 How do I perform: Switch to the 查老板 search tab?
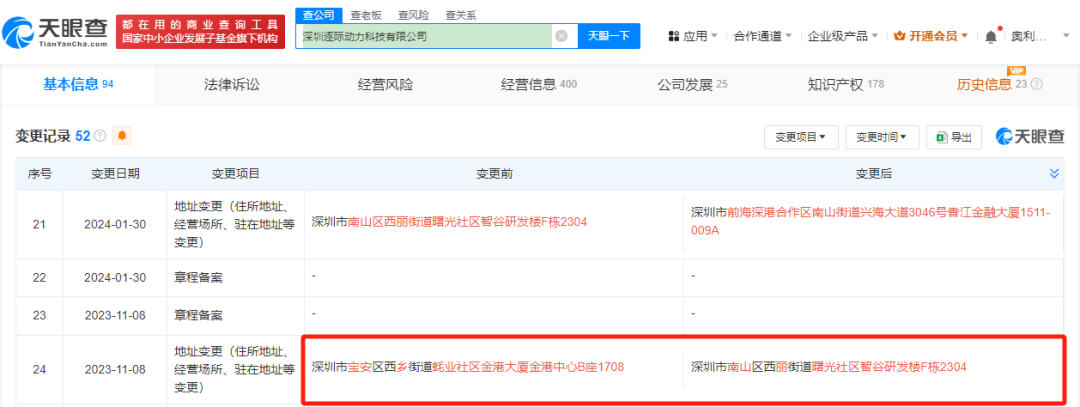point(366,14)
